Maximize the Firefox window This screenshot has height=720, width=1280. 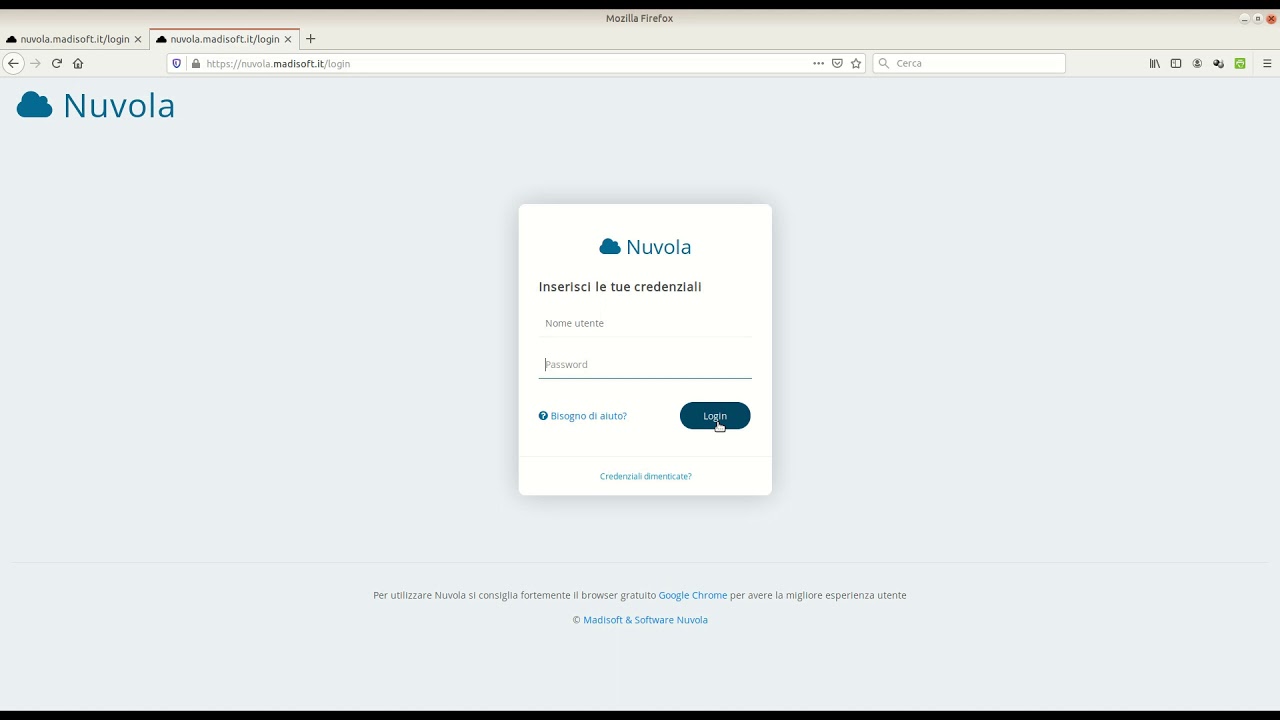[x=1258, y=18]
